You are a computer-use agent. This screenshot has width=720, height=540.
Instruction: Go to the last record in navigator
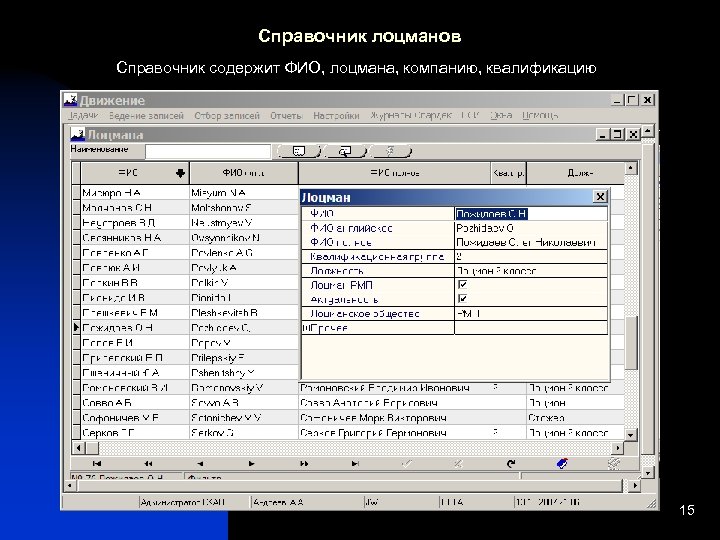tap(355, 464)
